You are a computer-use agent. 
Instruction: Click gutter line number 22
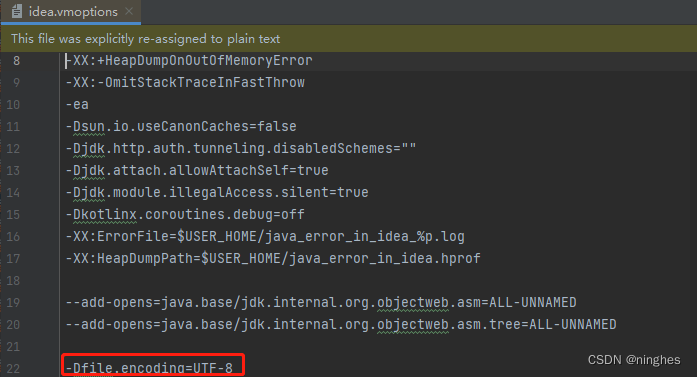[13, 368]
